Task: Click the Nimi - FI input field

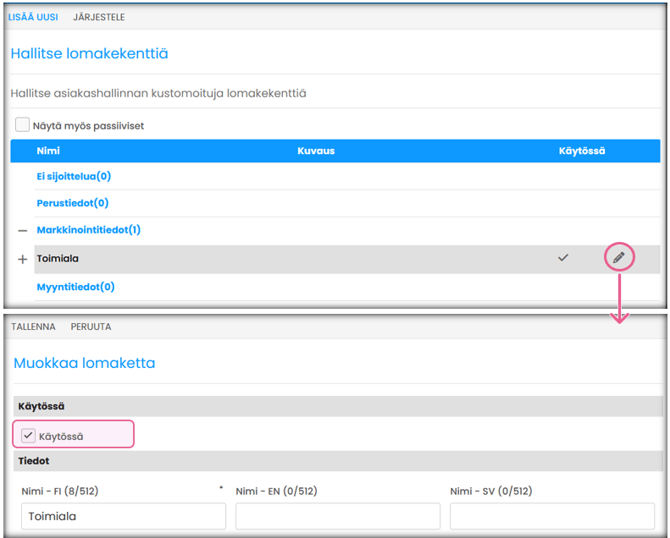Action: (x=123, y=516)
